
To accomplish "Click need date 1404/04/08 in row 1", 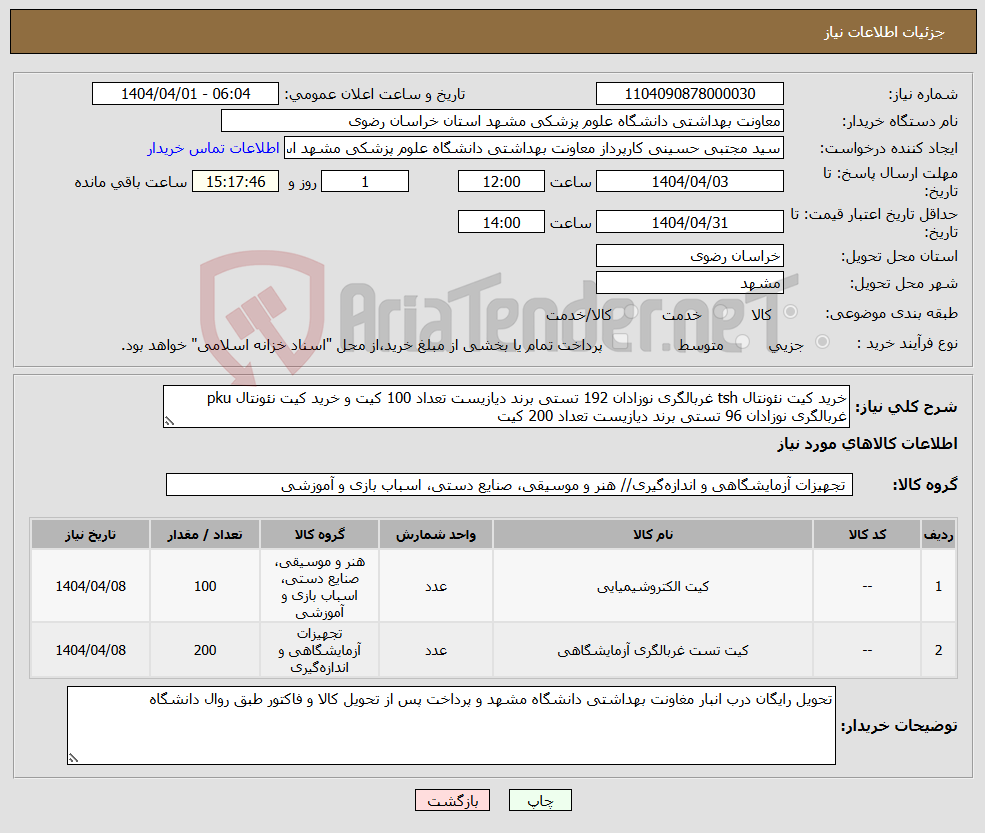I will pyautogui.click(x=90, y=586).
